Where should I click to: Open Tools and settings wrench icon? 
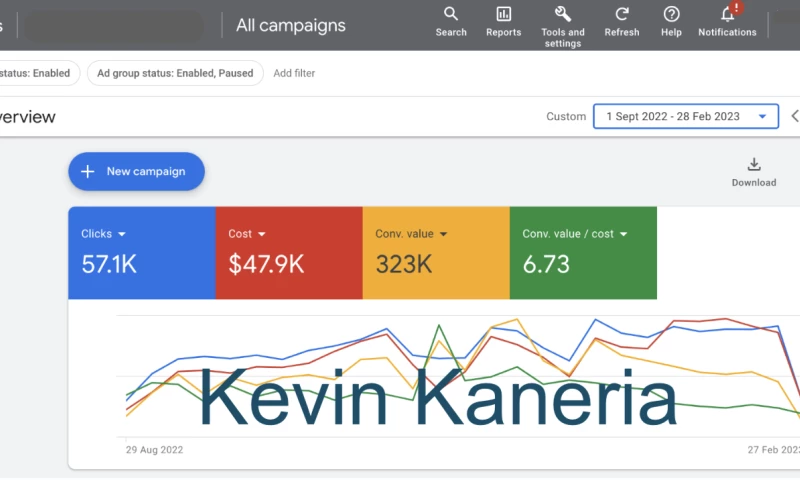click(563, 14)
